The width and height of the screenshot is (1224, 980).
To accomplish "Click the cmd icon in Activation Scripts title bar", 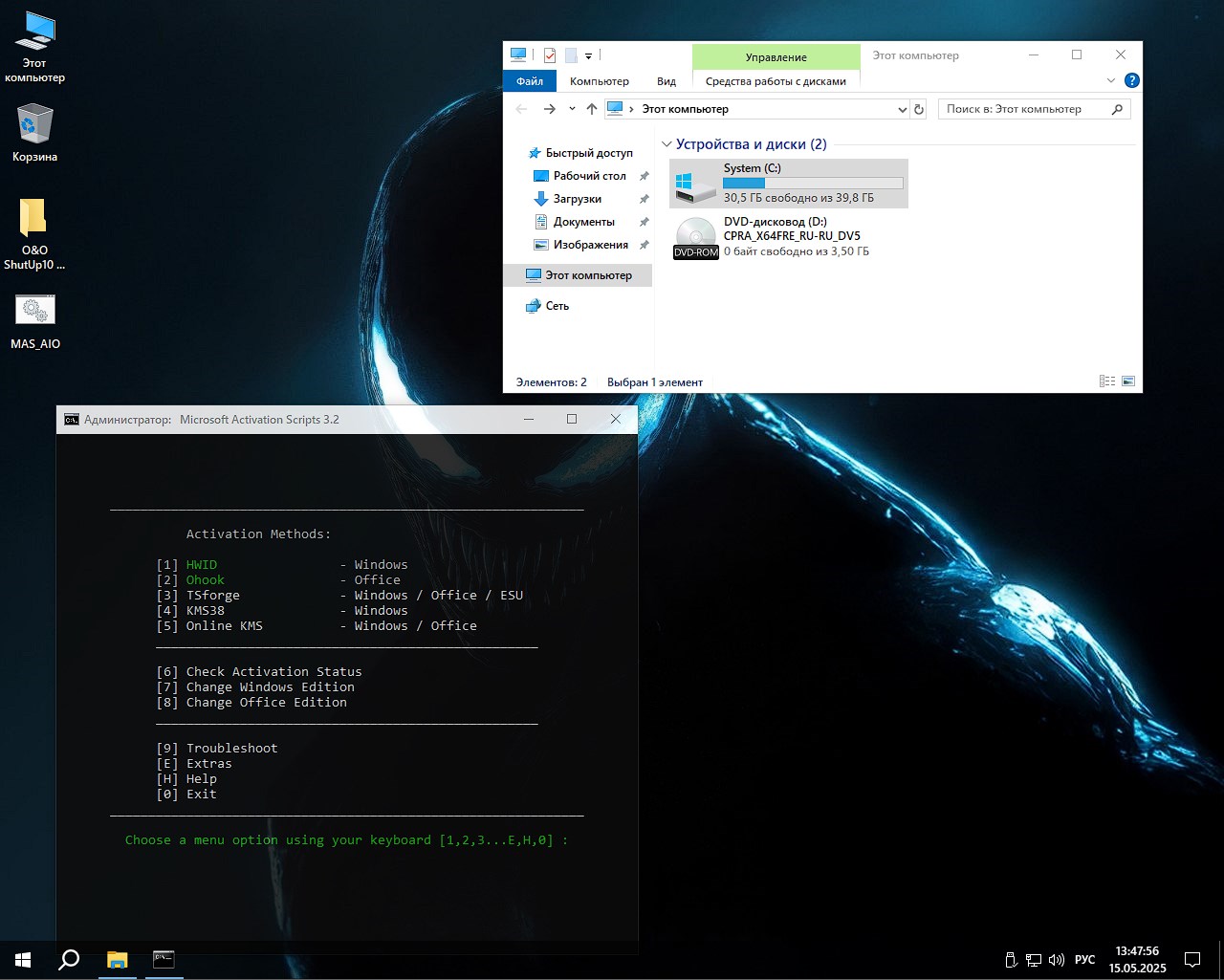I will coord(72,420).
